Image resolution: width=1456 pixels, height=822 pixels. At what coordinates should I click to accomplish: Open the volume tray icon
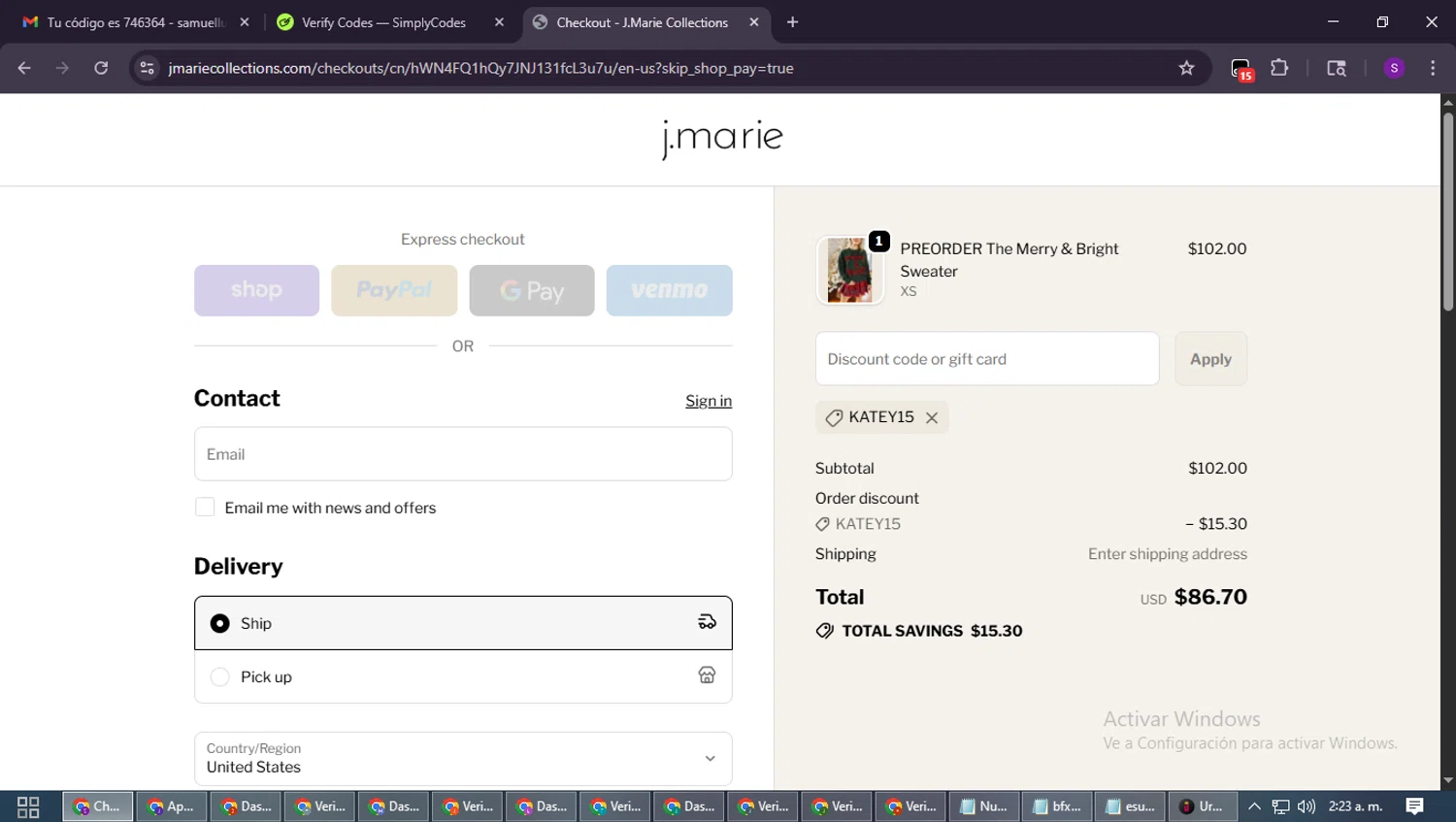tap(1307, 806)
